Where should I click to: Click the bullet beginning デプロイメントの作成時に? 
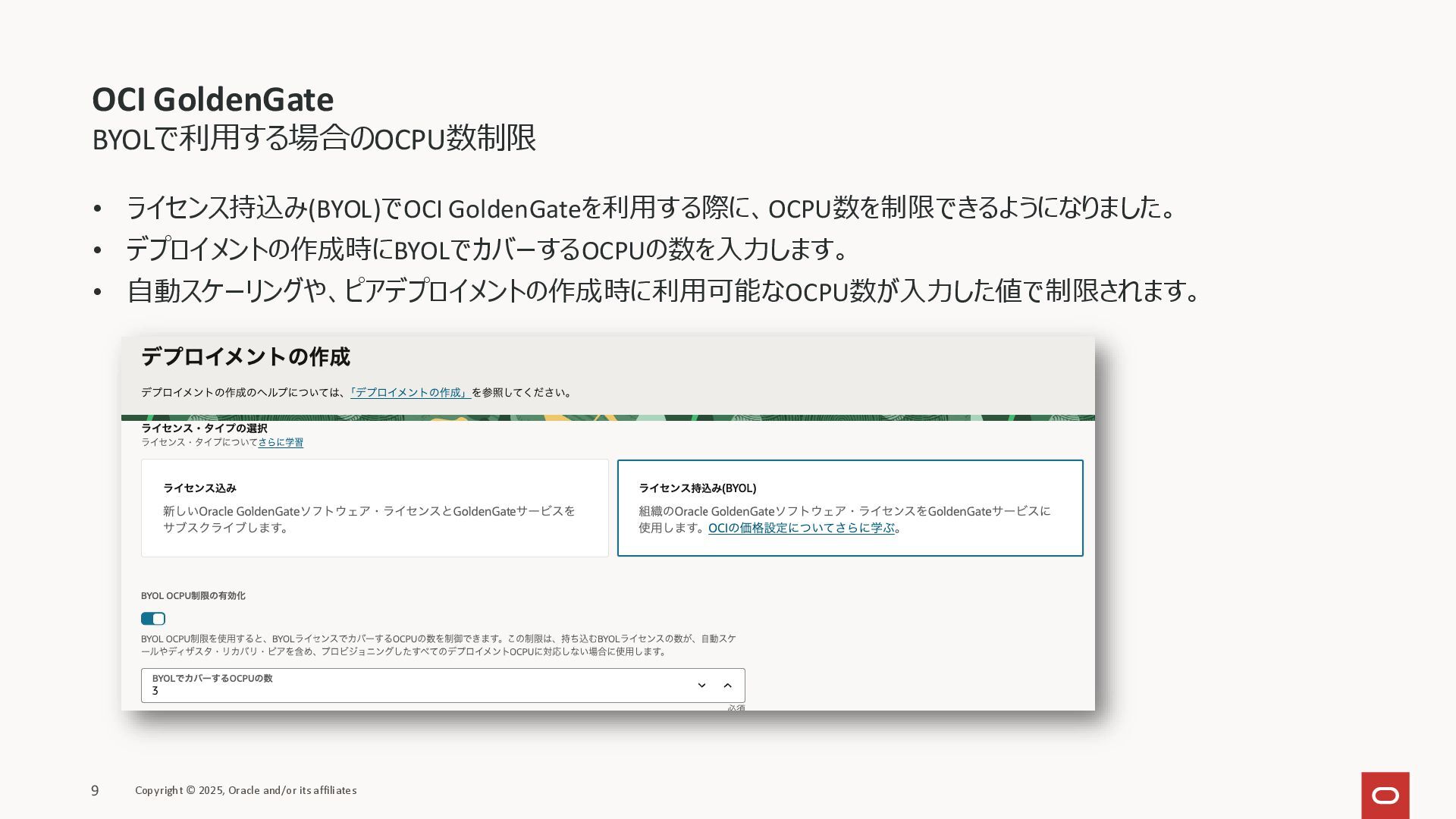click(487, 249)
